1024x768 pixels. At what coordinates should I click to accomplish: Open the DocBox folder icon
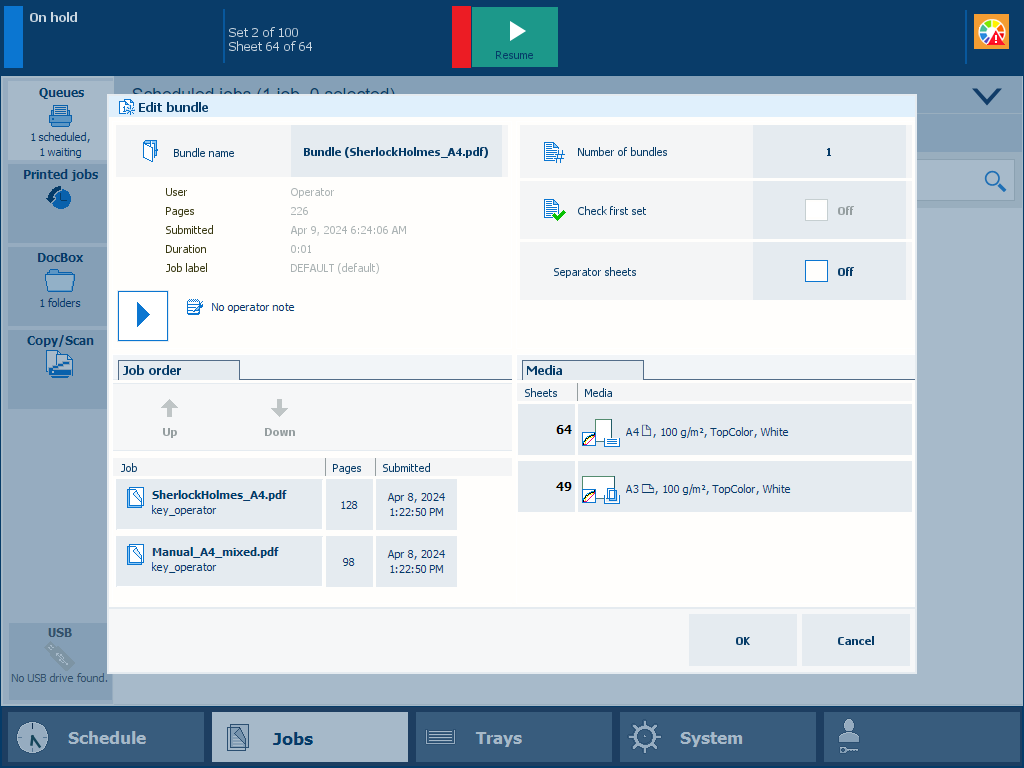click(x=60, y=280)
